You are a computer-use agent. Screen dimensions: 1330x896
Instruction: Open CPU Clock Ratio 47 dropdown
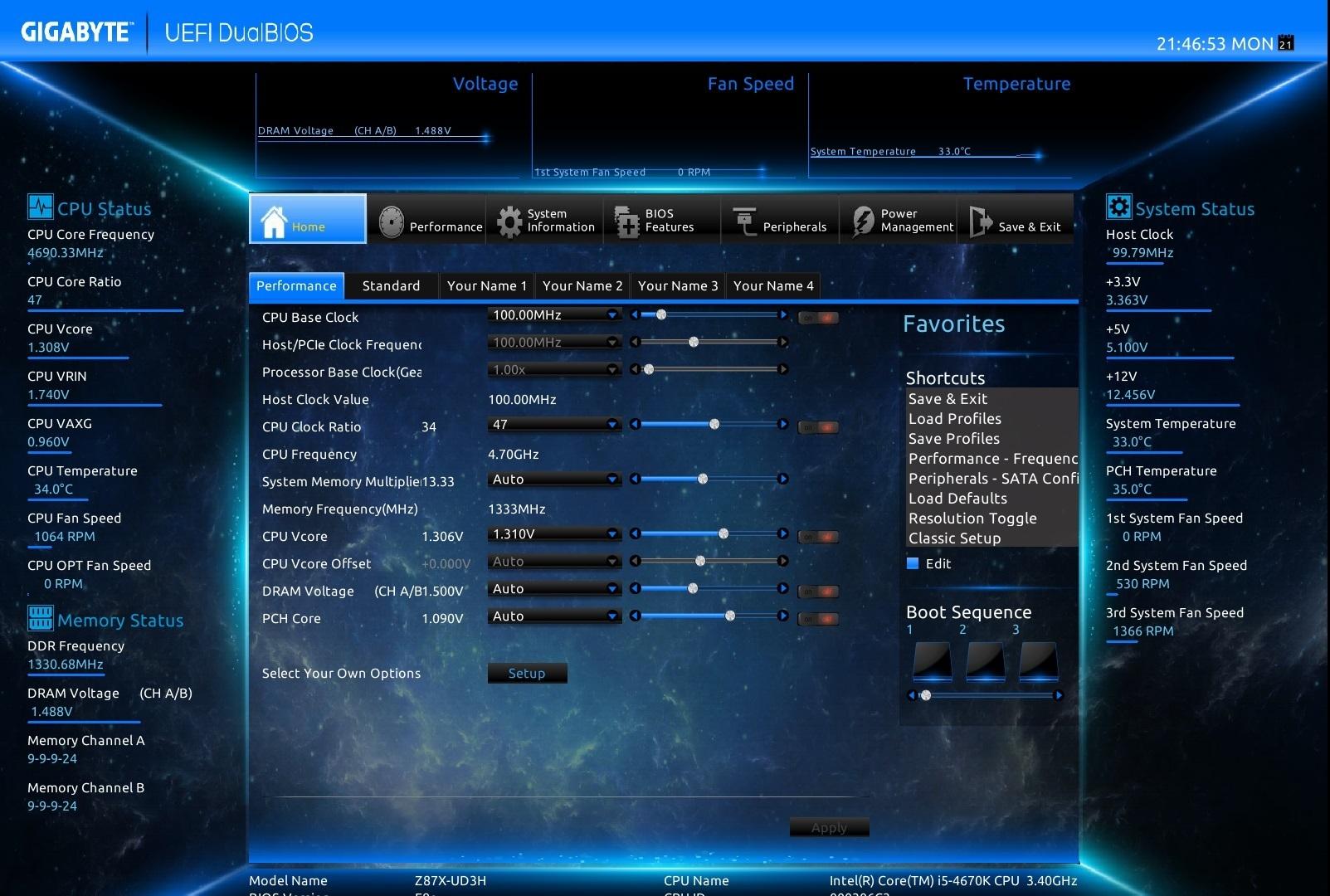(x=553, y=424)
